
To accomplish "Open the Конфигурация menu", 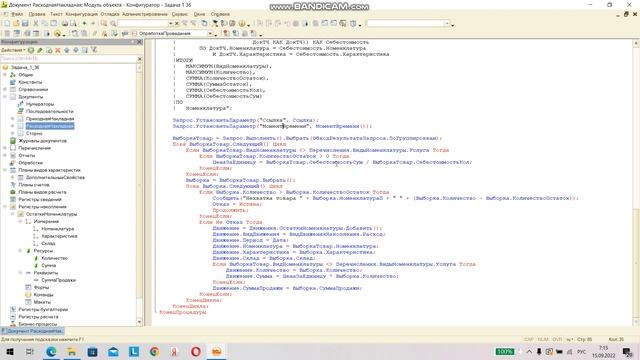I will click(x=81, y=14).
